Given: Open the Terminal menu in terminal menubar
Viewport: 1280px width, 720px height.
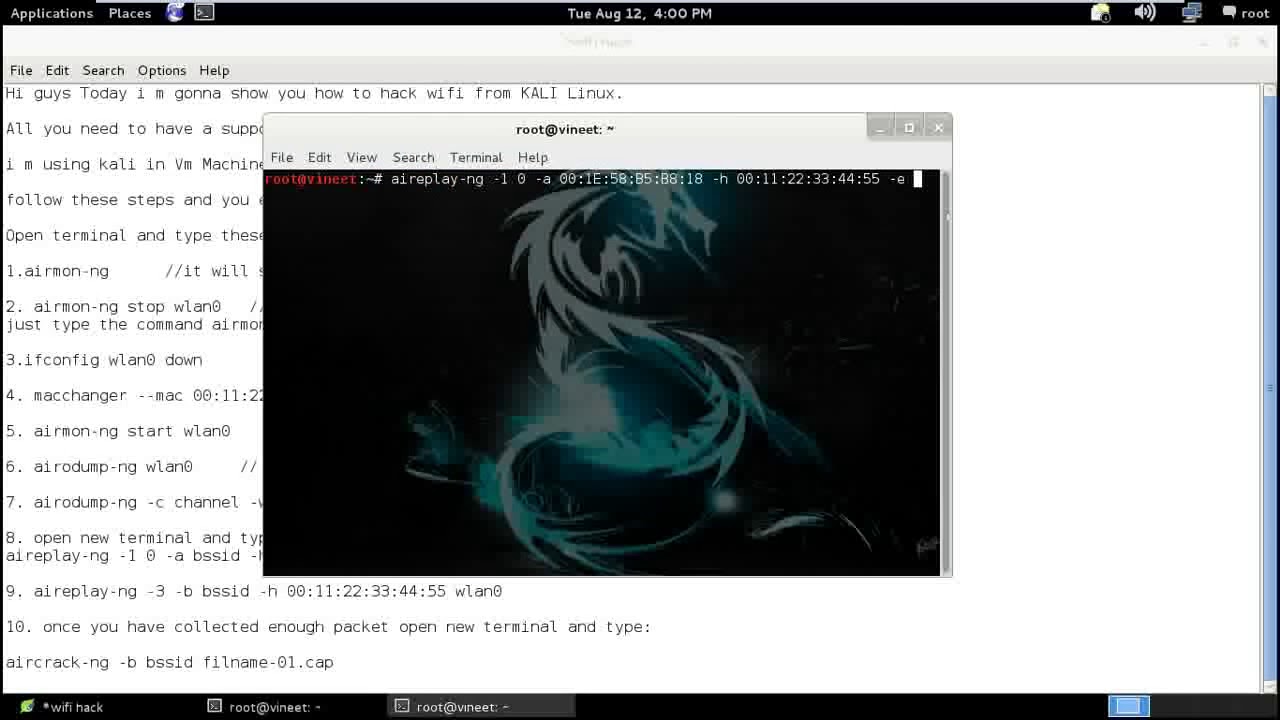Looking at the screenshot, I should click(476, 157).
